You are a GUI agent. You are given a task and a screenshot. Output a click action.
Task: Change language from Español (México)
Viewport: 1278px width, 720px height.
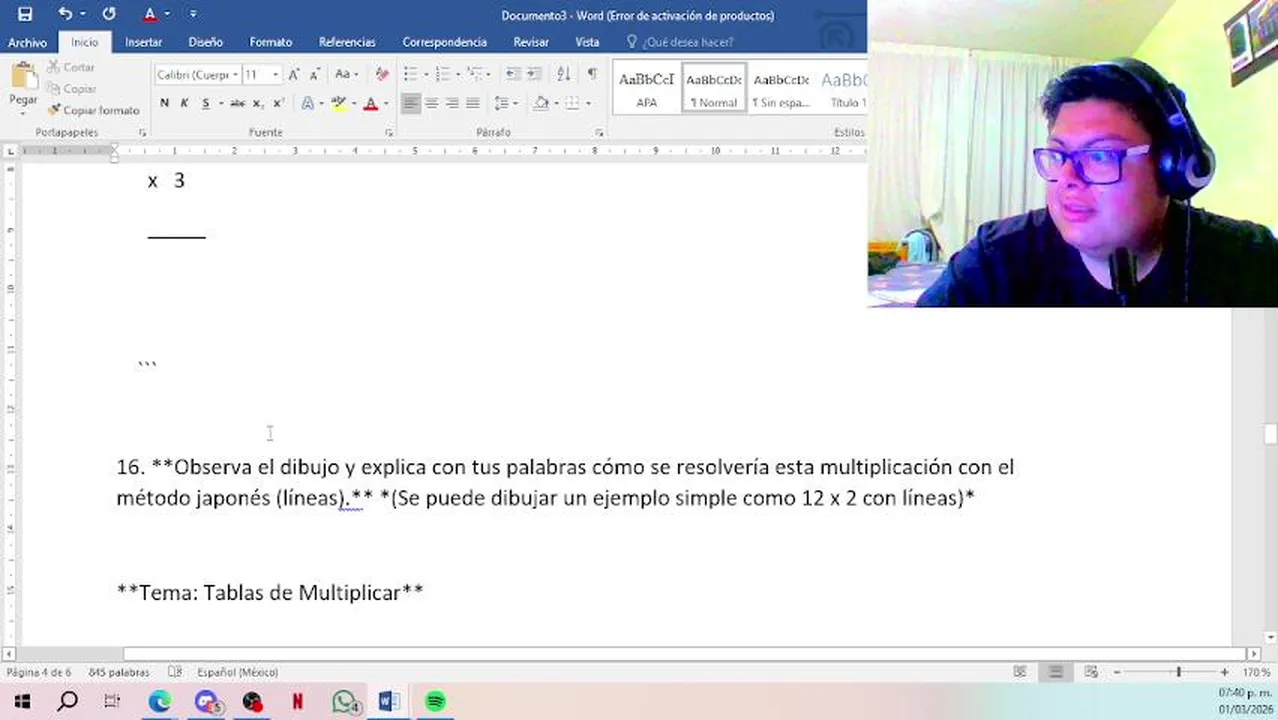[237, 672]
